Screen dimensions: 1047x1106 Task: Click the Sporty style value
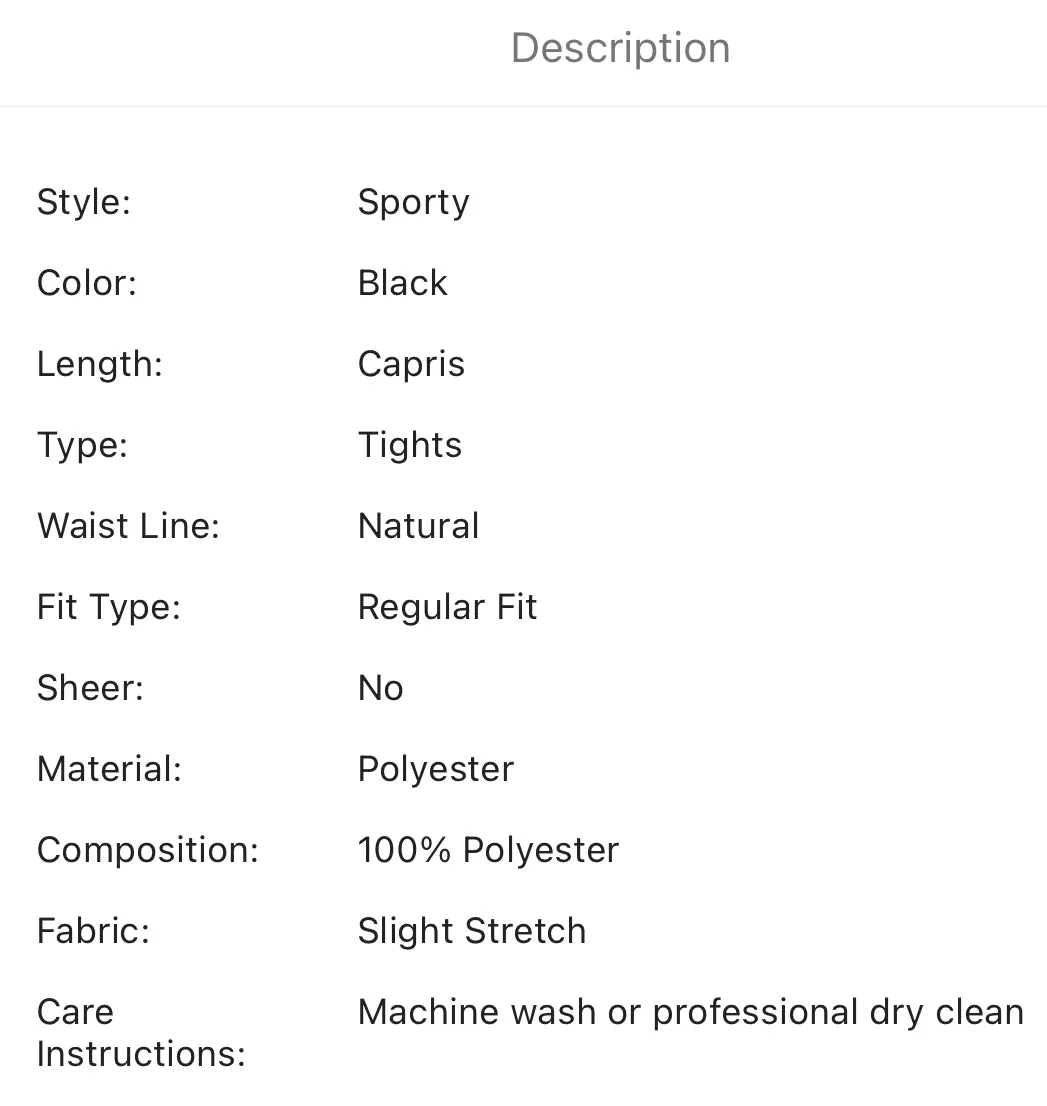[x=413, y=202]
